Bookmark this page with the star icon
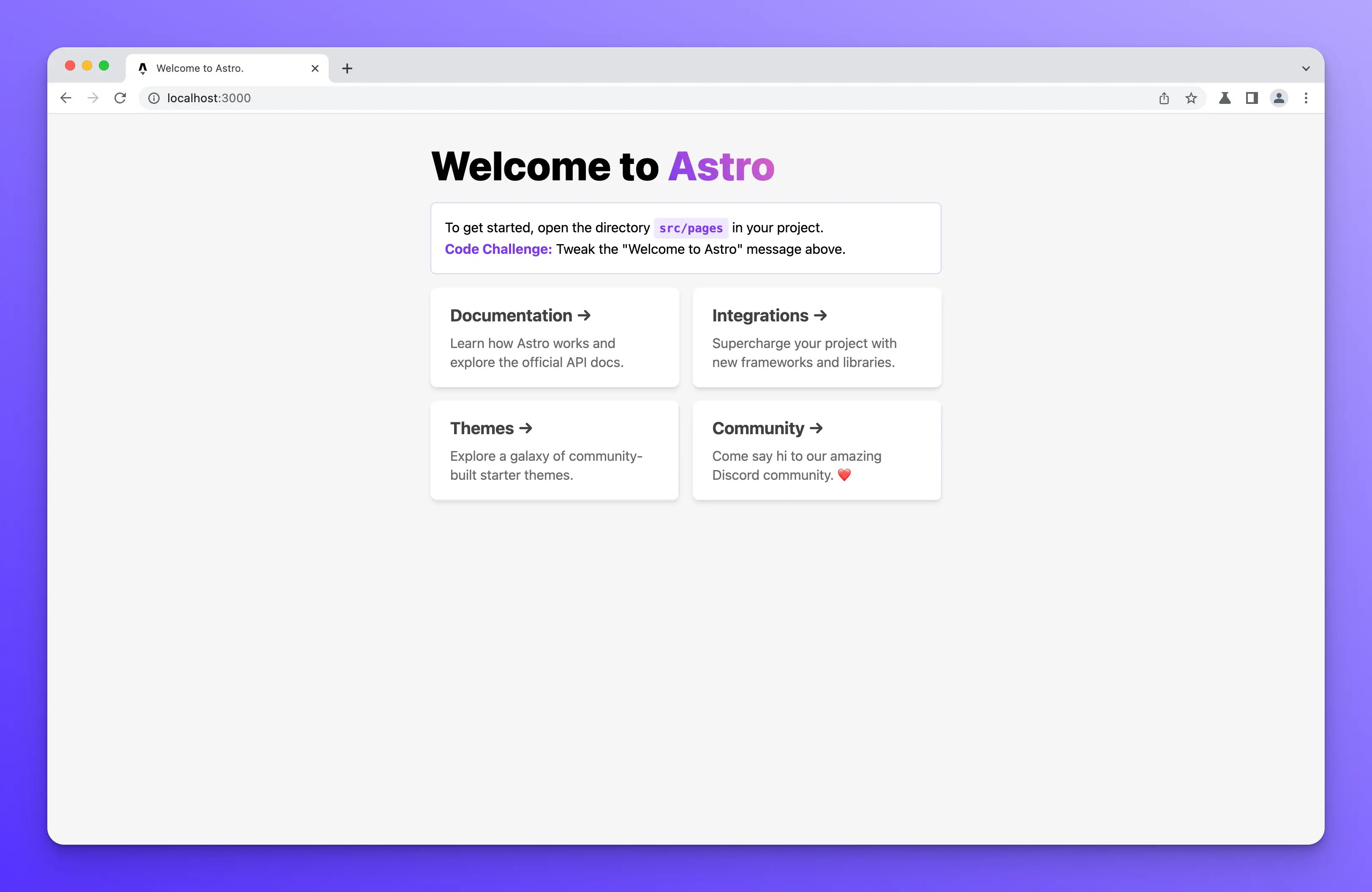This screenshot has height=892, width=1372. coord(1191,98)
